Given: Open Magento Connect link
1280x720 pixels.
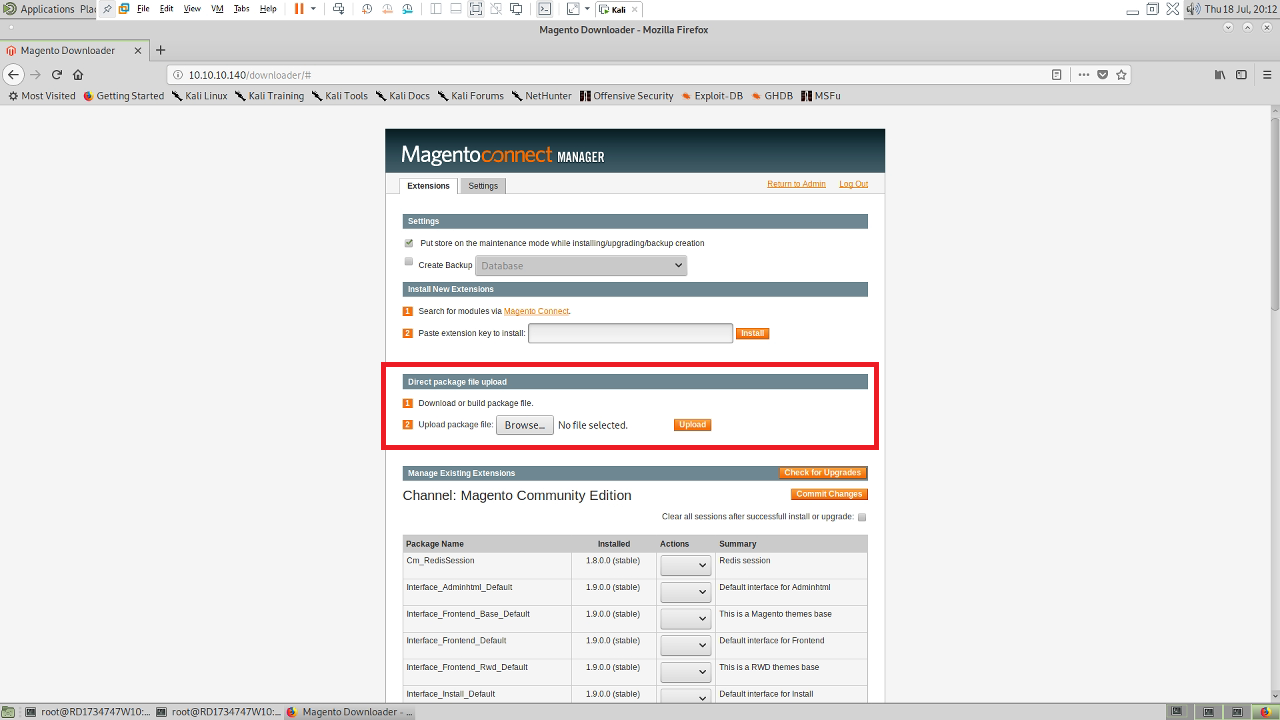Looking at the screenshot, I should [x=536, y=311].
